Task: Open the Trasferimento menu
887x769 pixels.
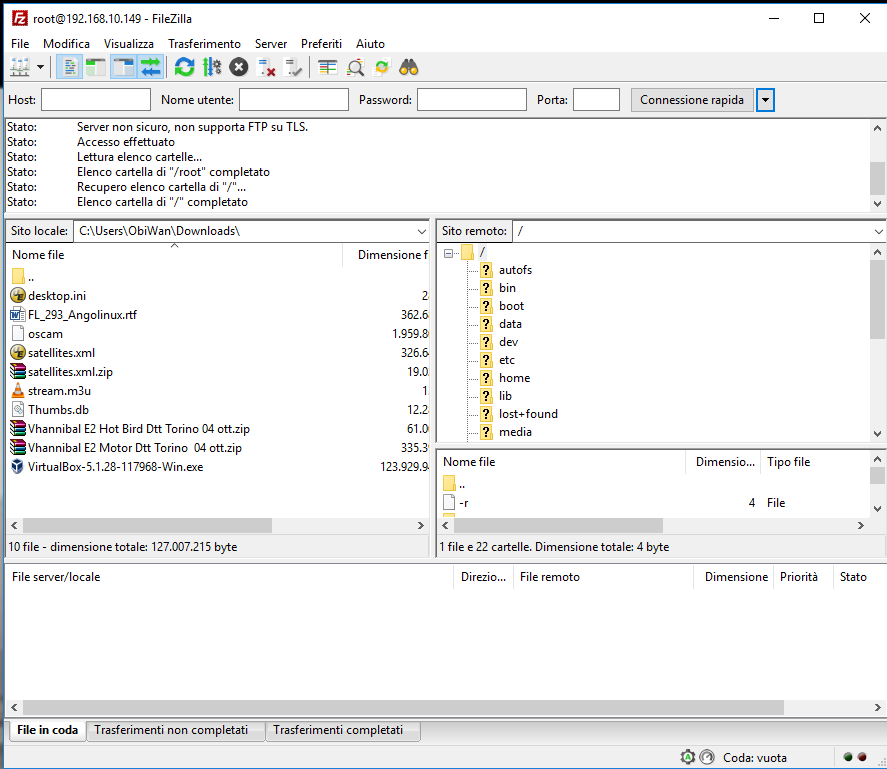Action: coord(204,43)
